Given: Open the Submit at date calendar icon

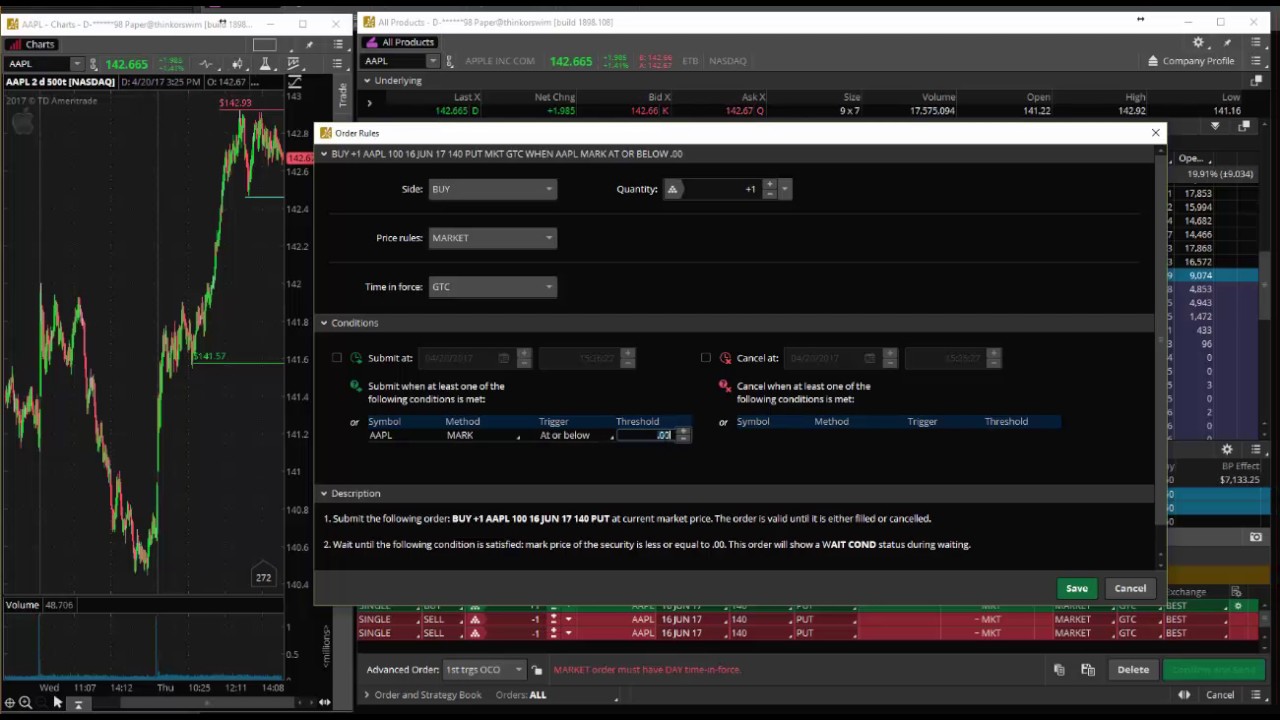Looking at the screenshot, I should (503, 358).
